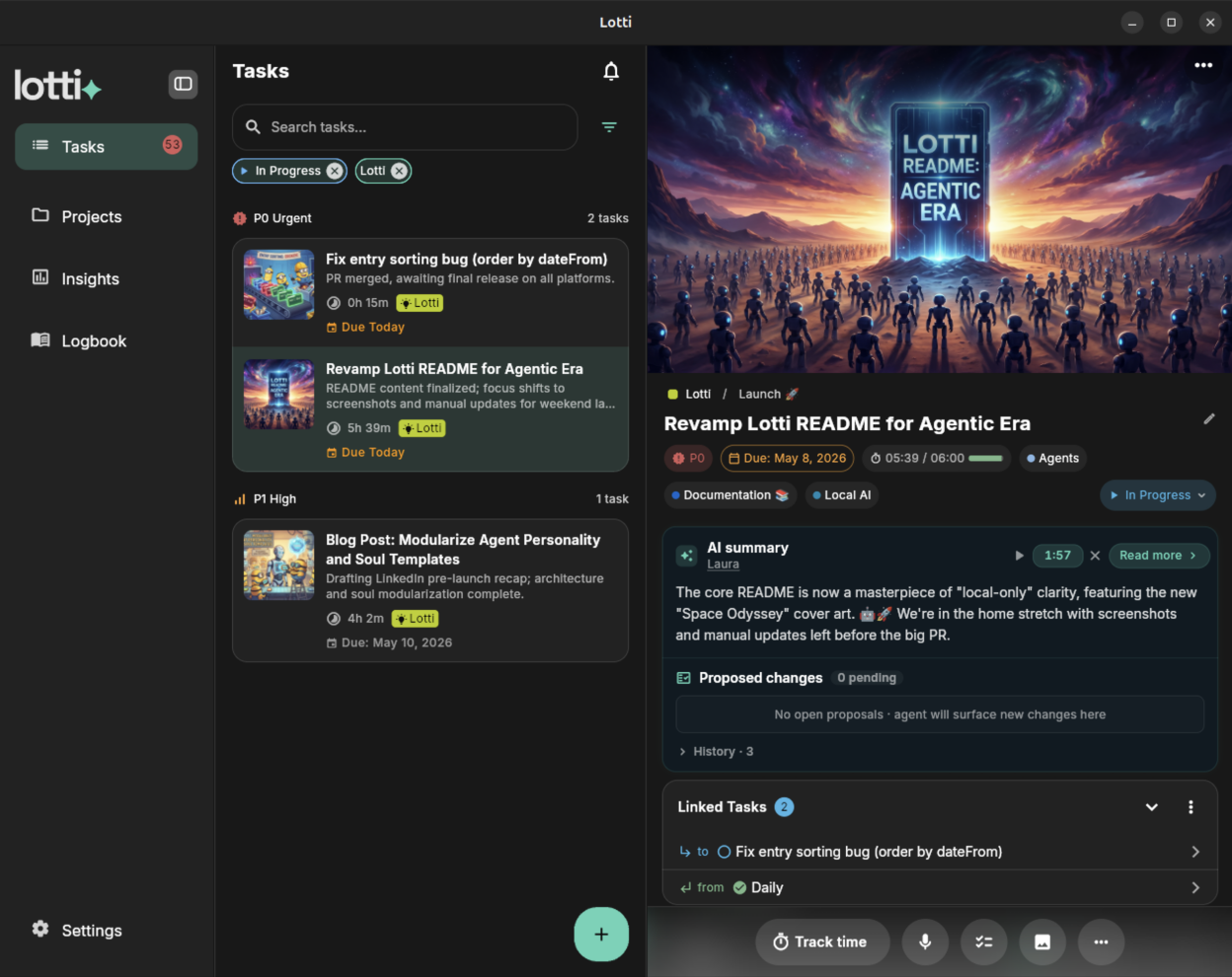
Task: Click the Blog Post task thumbnail
Action: point(279,565)
